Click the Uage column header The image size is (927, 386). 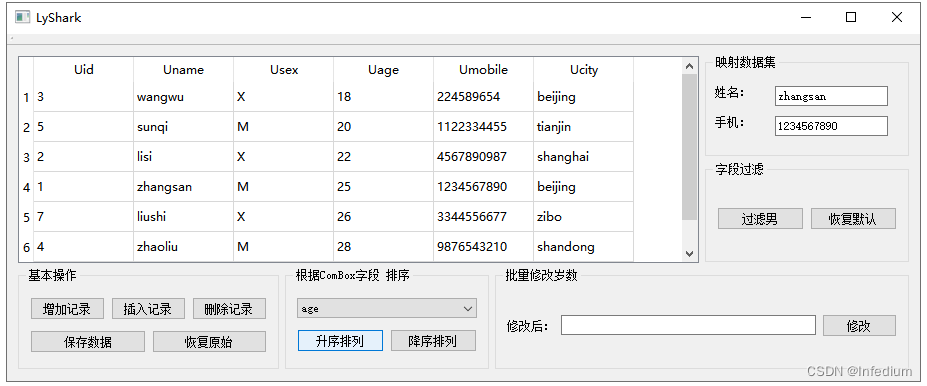tap(383, 70)
